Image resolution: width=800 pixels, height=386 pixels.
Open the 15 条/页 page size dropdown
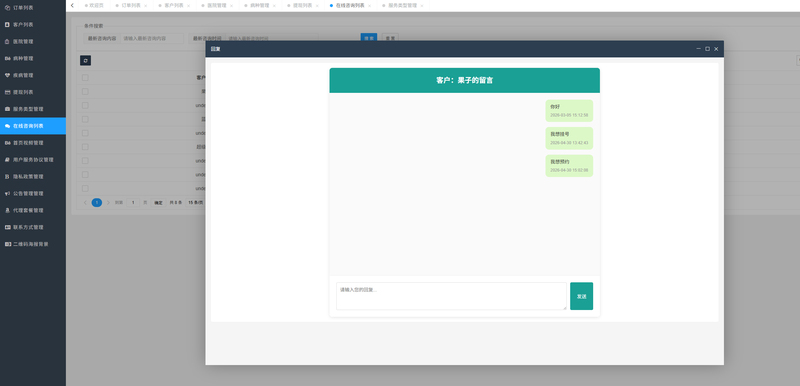pyautogui.click(x=195, y=202)
